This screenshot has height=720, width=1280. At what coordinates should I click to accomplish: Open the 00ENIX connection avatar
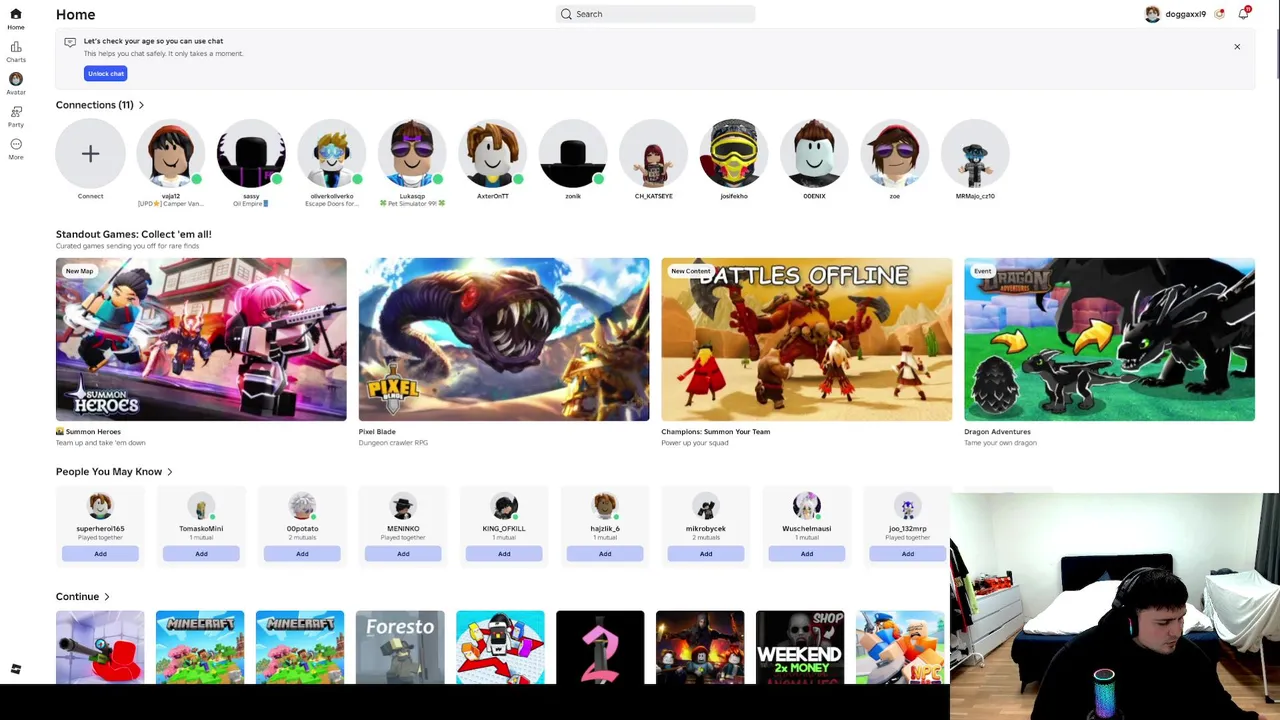pos(814,154)
